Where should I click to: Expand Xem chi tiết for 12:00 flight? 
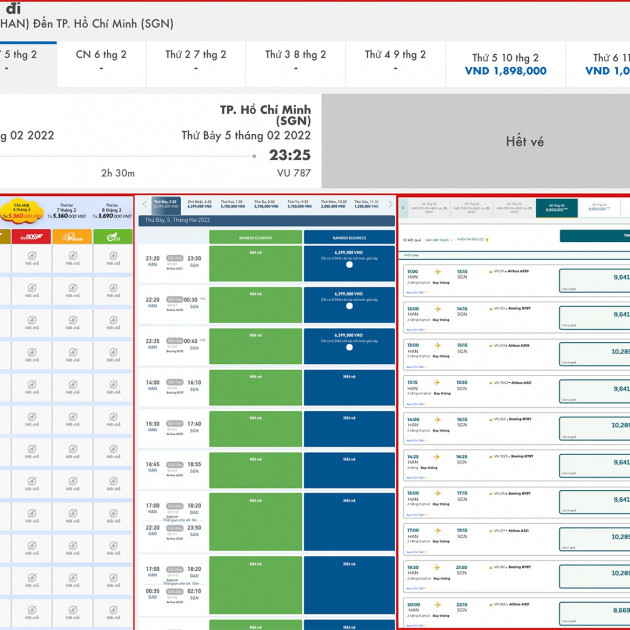(x=416, y=330)
